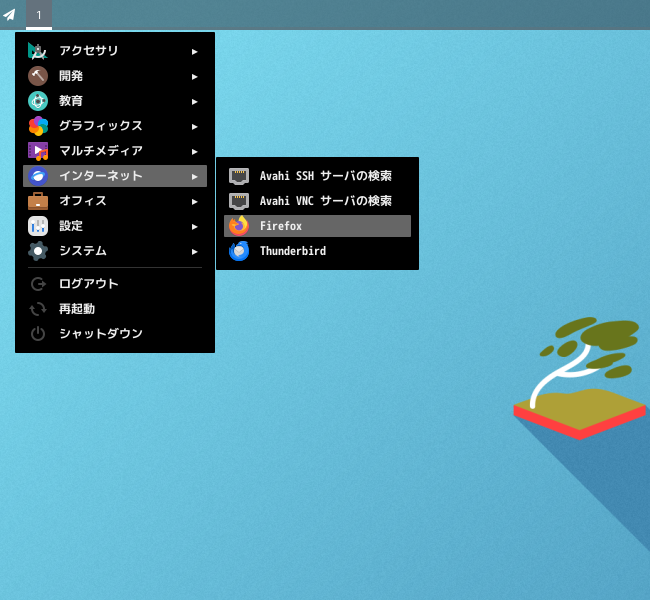
Task: Click the 開発 hammer icon
Action: (38, 76)
